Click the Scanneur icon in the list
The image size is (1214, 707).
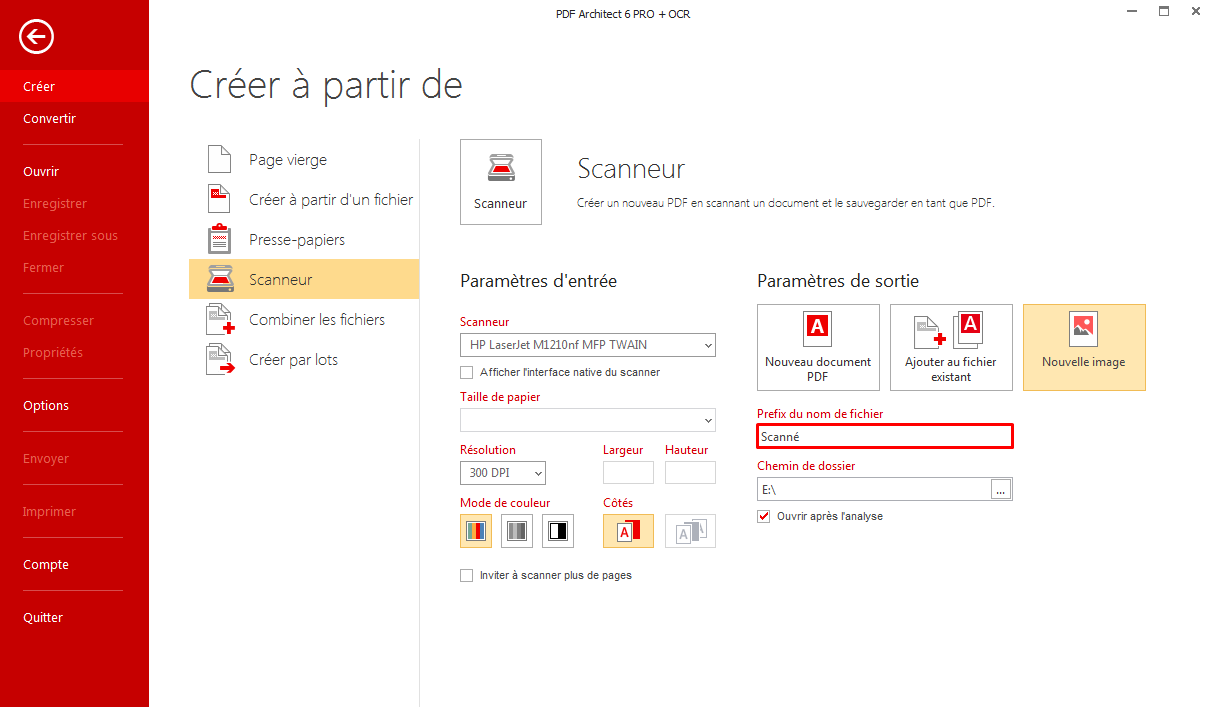[219, 280]
